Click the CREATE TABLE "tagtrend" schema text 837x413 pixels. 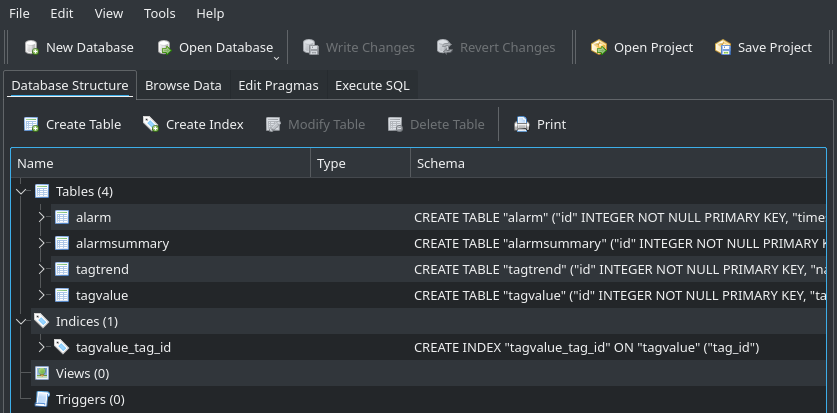click(x=620, y=269)
